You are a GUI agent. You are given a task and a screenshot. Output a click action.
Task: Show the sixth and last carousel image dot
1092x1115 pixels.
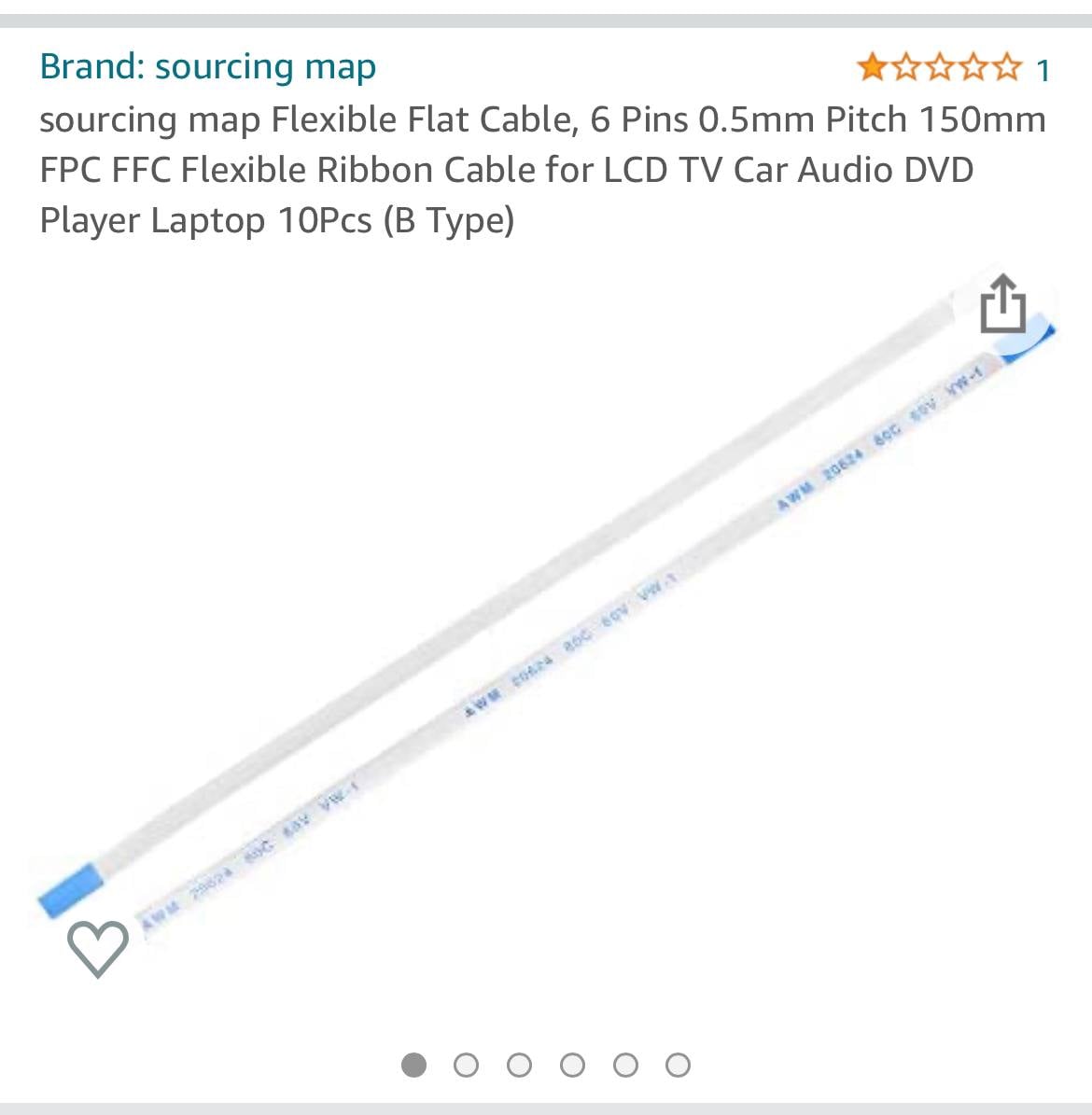[678, 1065]
